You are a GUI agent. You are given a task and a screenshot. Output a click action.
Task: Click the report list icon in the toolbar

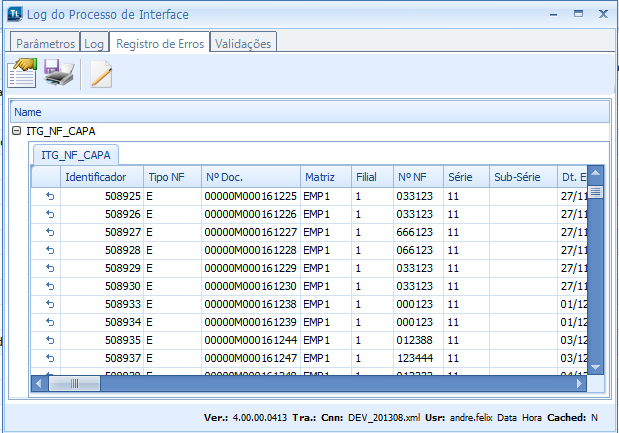click(22, 73)
